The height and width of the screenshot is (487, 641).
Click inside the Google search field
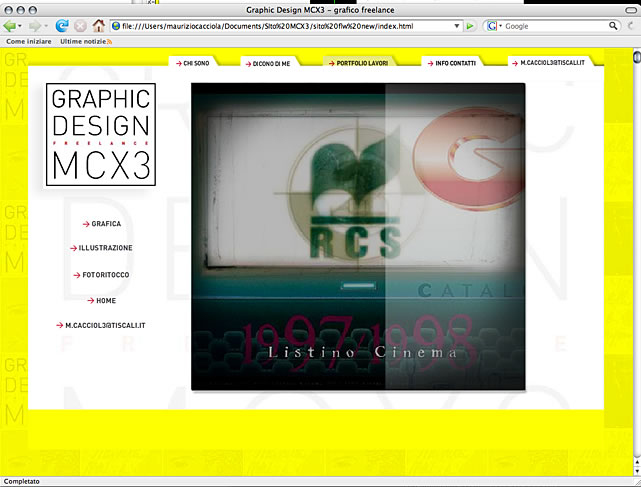point(556,26)
